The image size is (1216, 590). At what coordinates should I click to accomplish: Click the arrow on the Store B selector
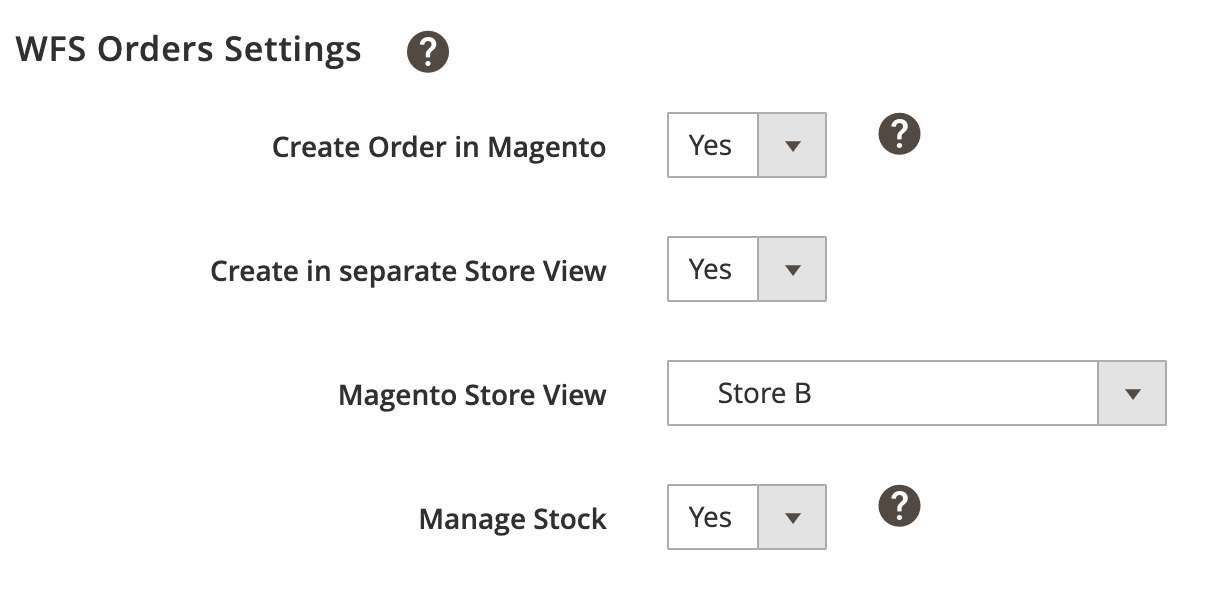point(1131,393)
